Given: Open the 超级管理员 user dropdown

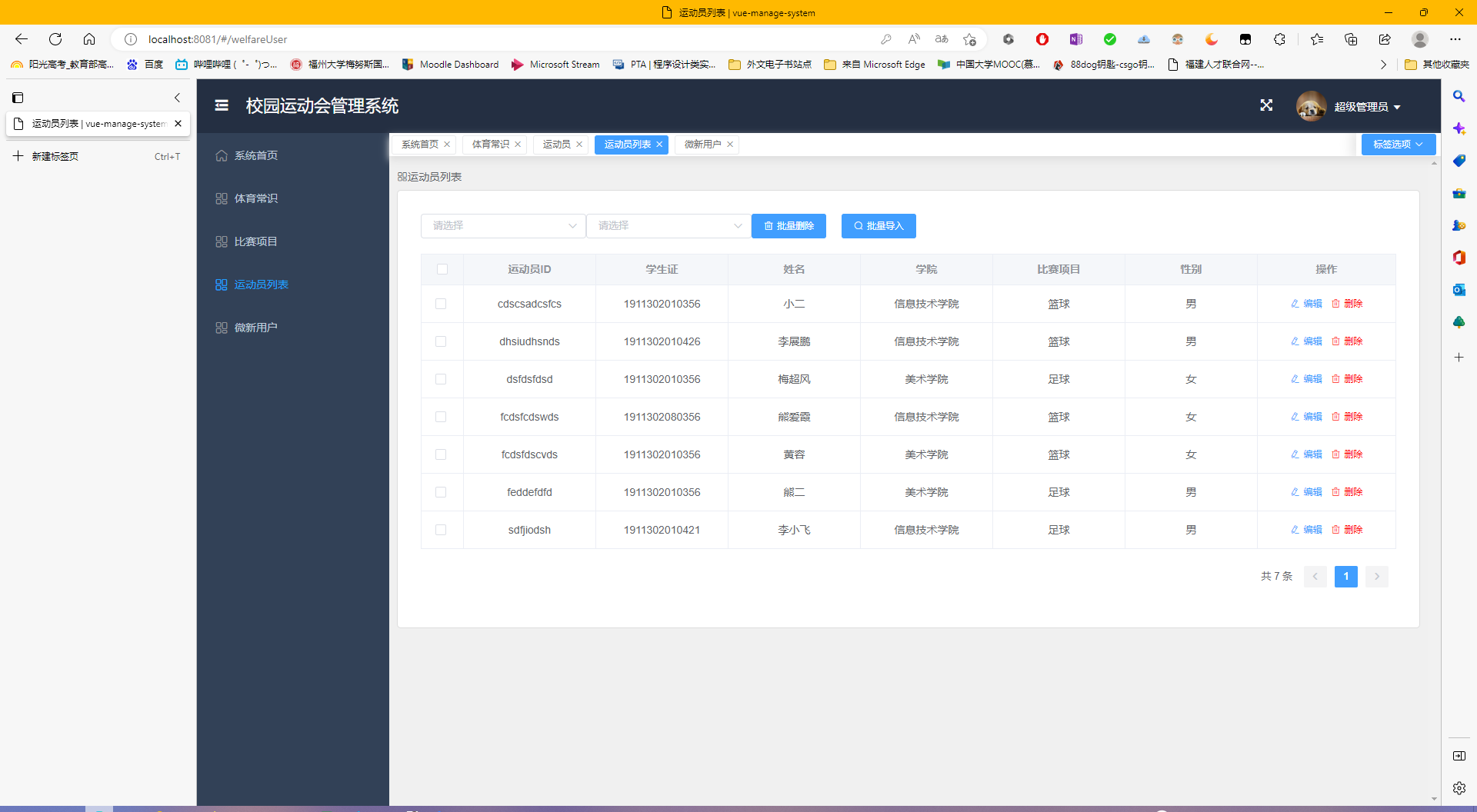Looking at the screenshot, I should 1367,107.
